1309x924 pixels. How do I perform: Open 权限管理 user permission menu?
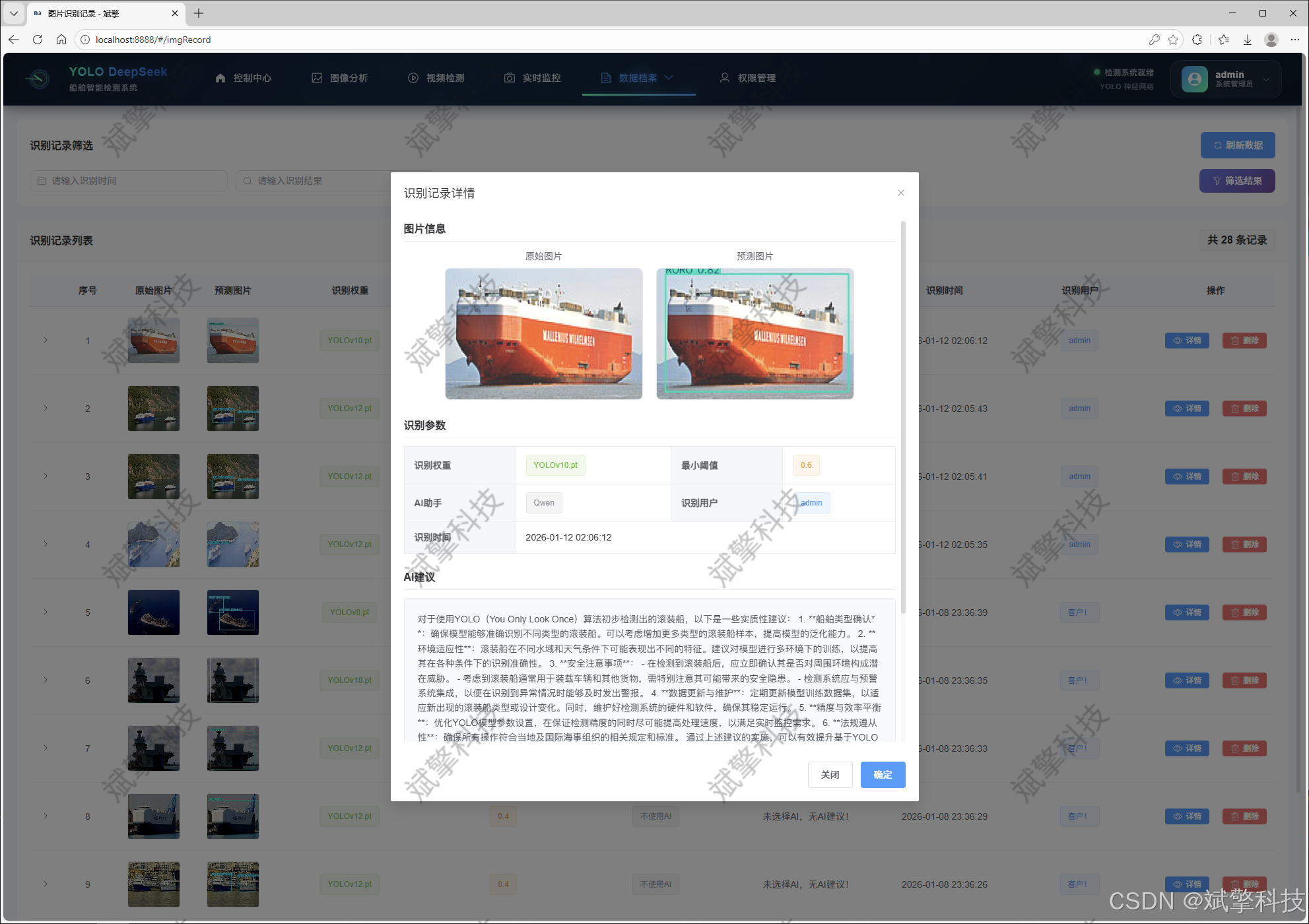click(x=748, y=78)
